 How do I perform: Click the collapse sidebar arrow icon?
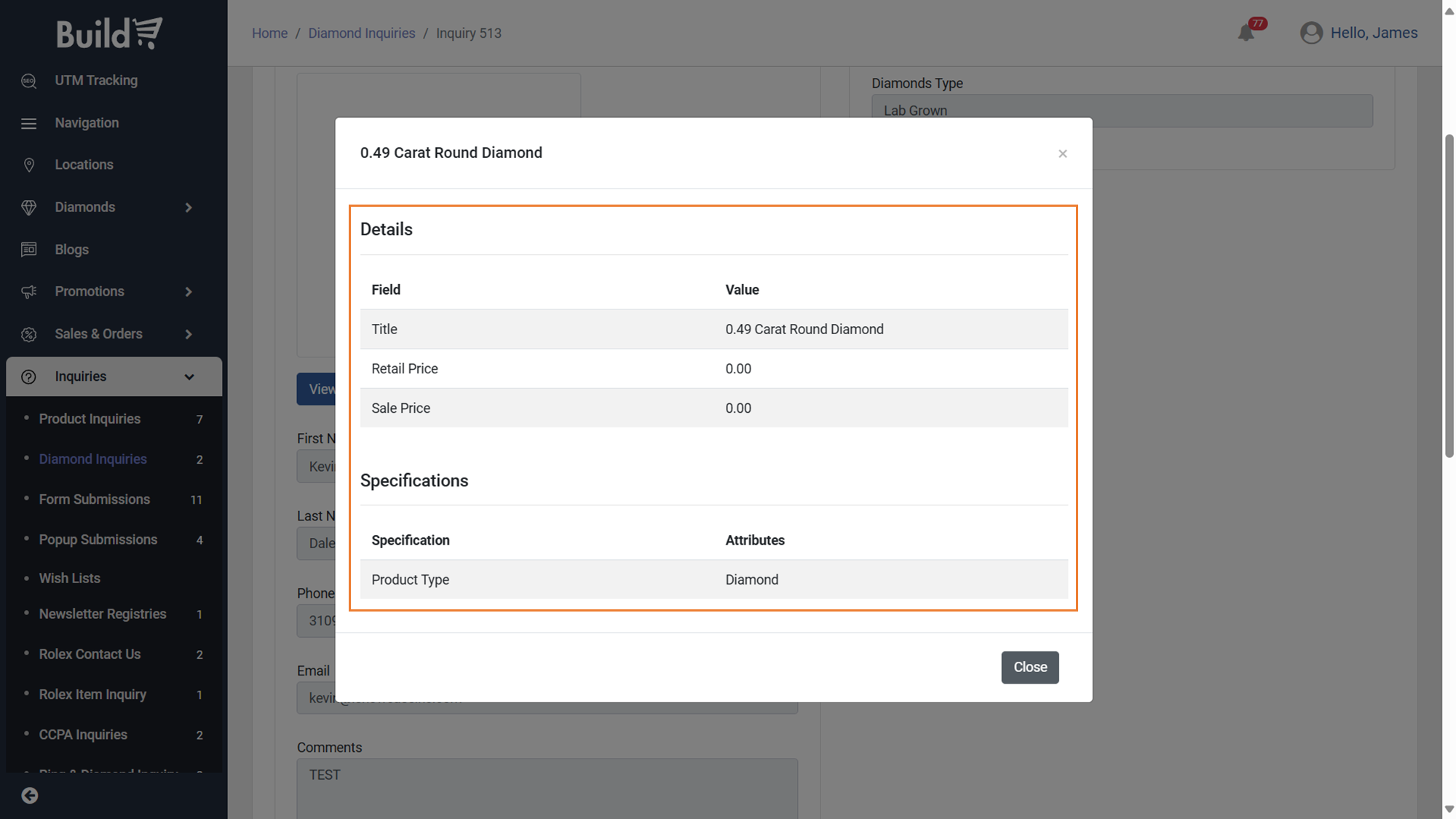tap(29, 796)
